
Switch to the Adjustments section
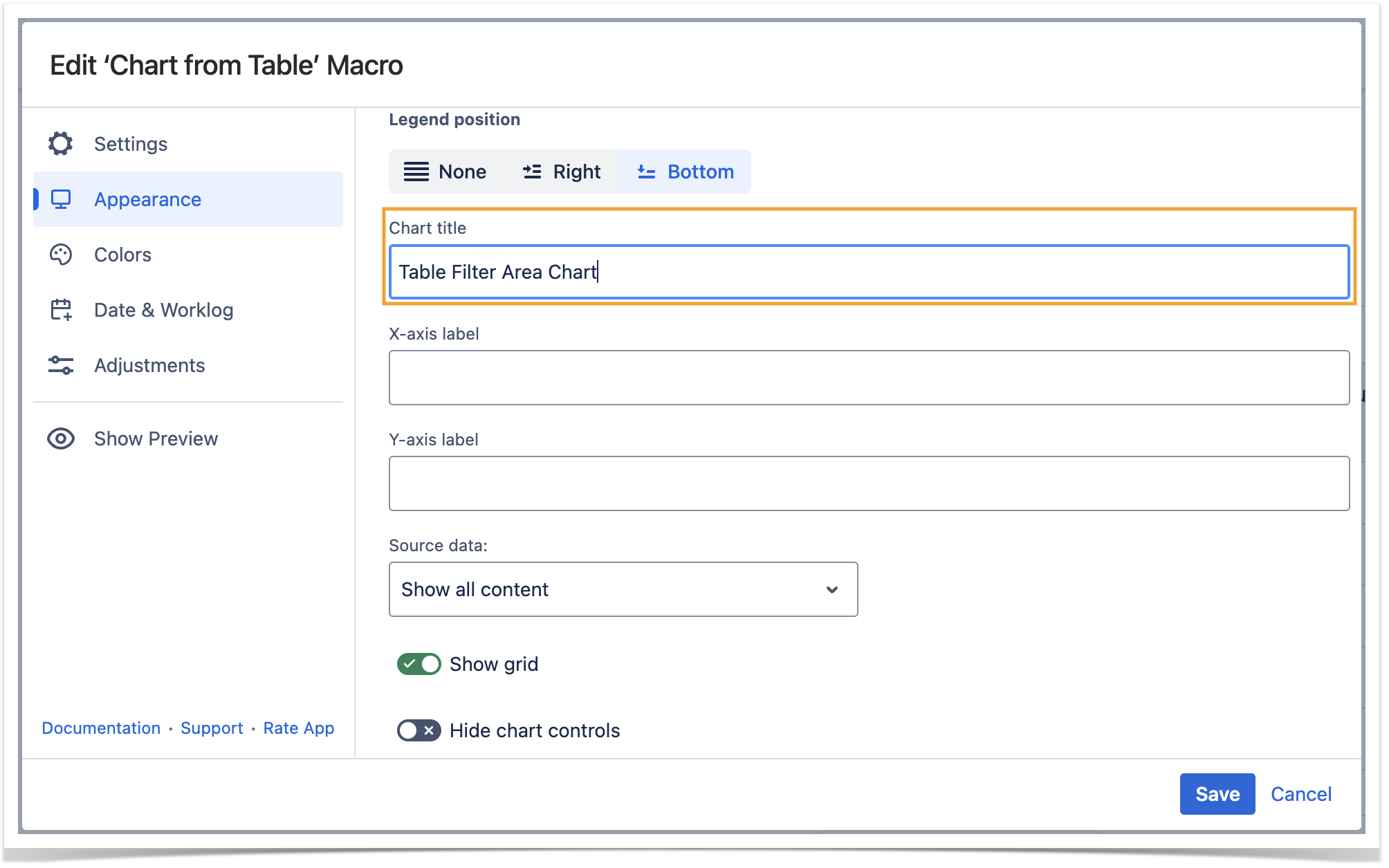tap(149, 365)
